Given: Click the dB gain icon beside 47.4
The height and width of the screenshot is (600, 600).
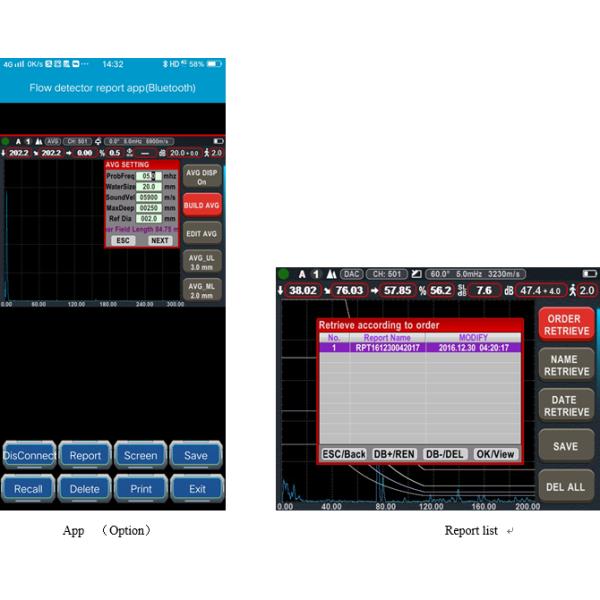Looking at the screenshot, I should 507,291.
